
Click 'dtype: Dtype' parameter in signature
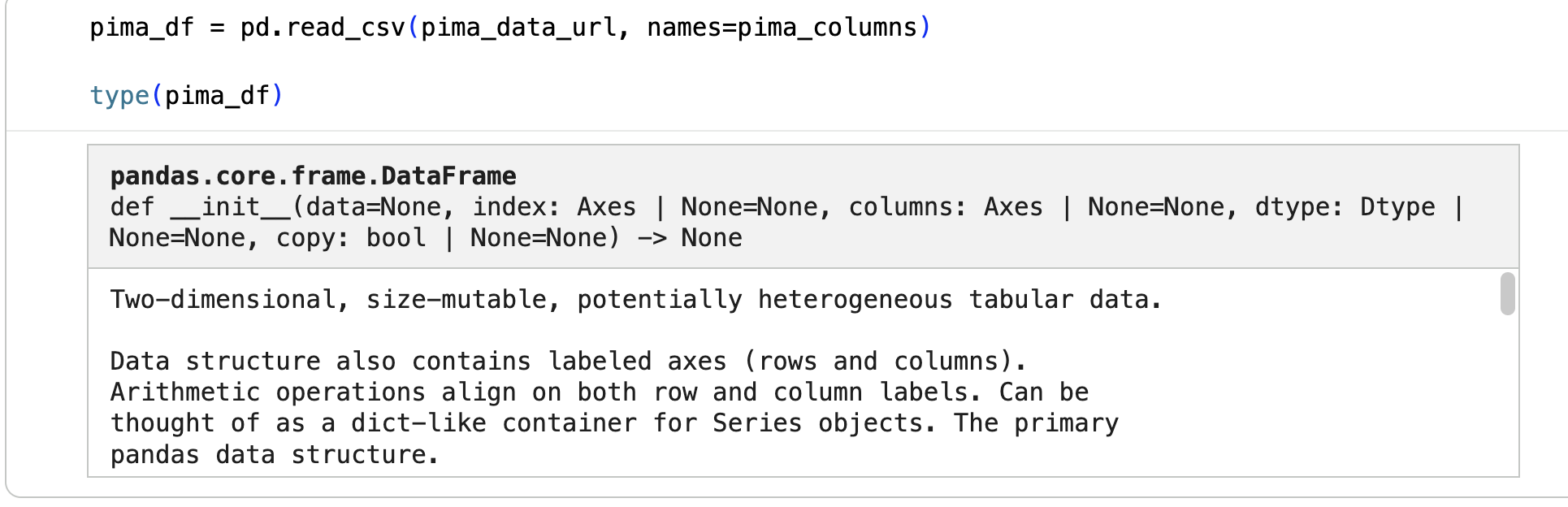(1345, 207)
